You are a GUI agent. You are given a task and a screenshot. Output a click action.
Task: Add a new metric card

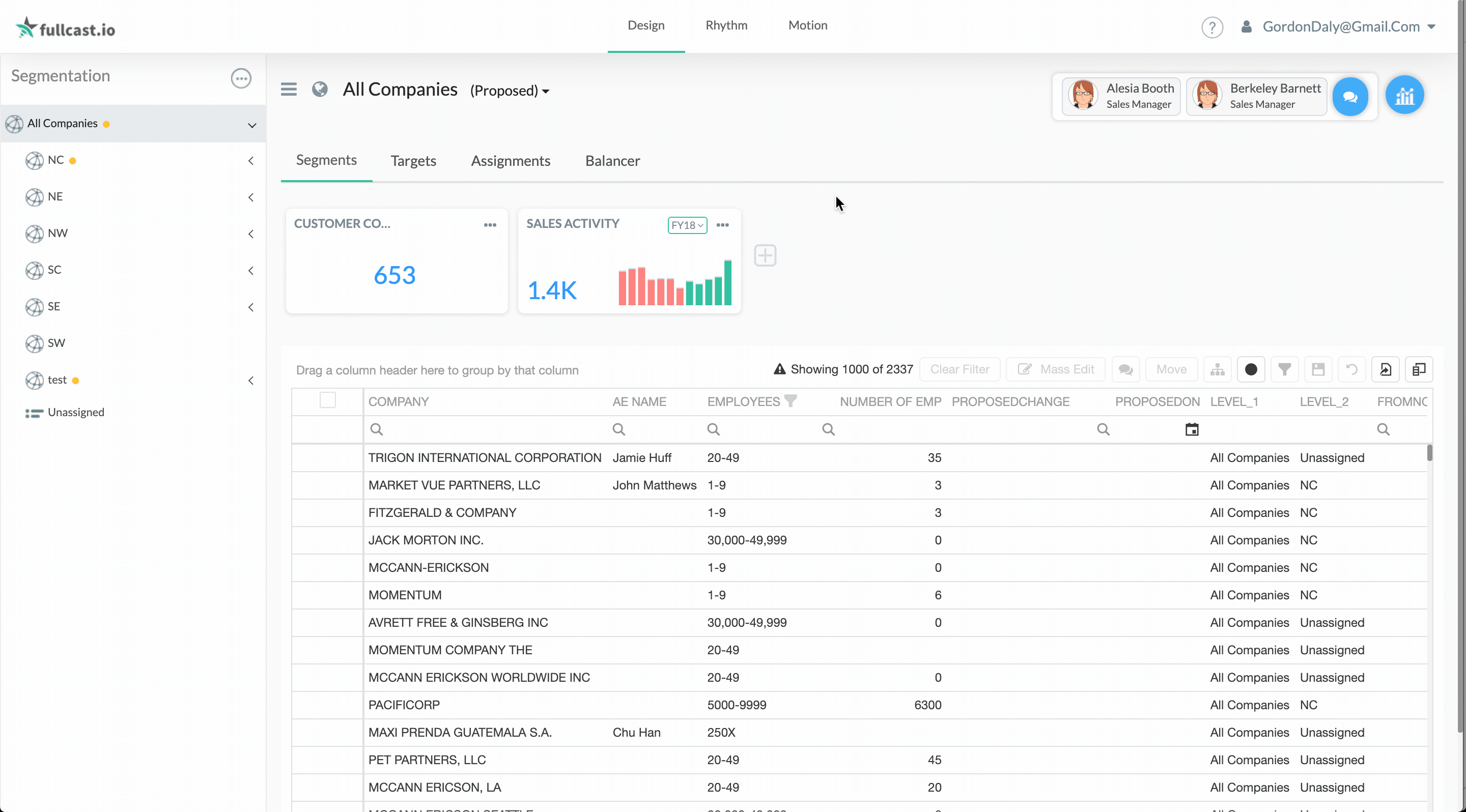click(x=765, y=255)
